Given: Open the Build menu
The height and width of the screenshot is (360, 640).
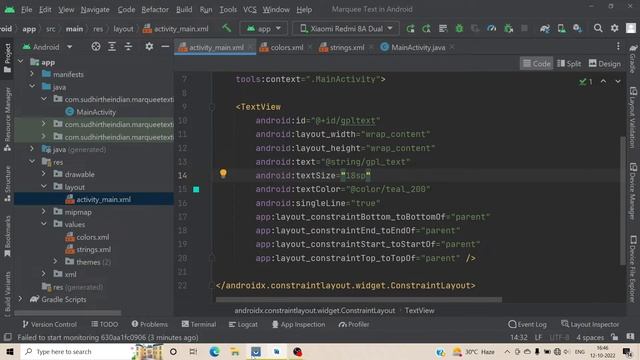Looking at the screenshot, I should pyautogui.click(x=184, y=9).
